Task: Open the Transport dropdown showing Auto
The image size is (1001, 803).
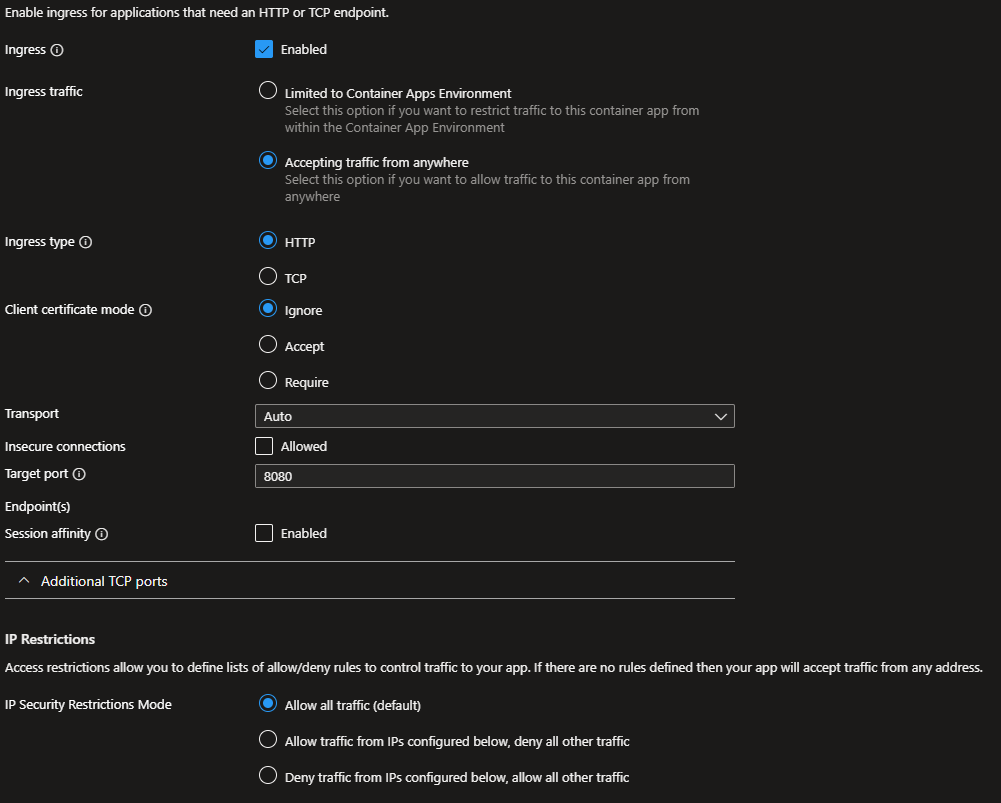Action: pos(495,416)
